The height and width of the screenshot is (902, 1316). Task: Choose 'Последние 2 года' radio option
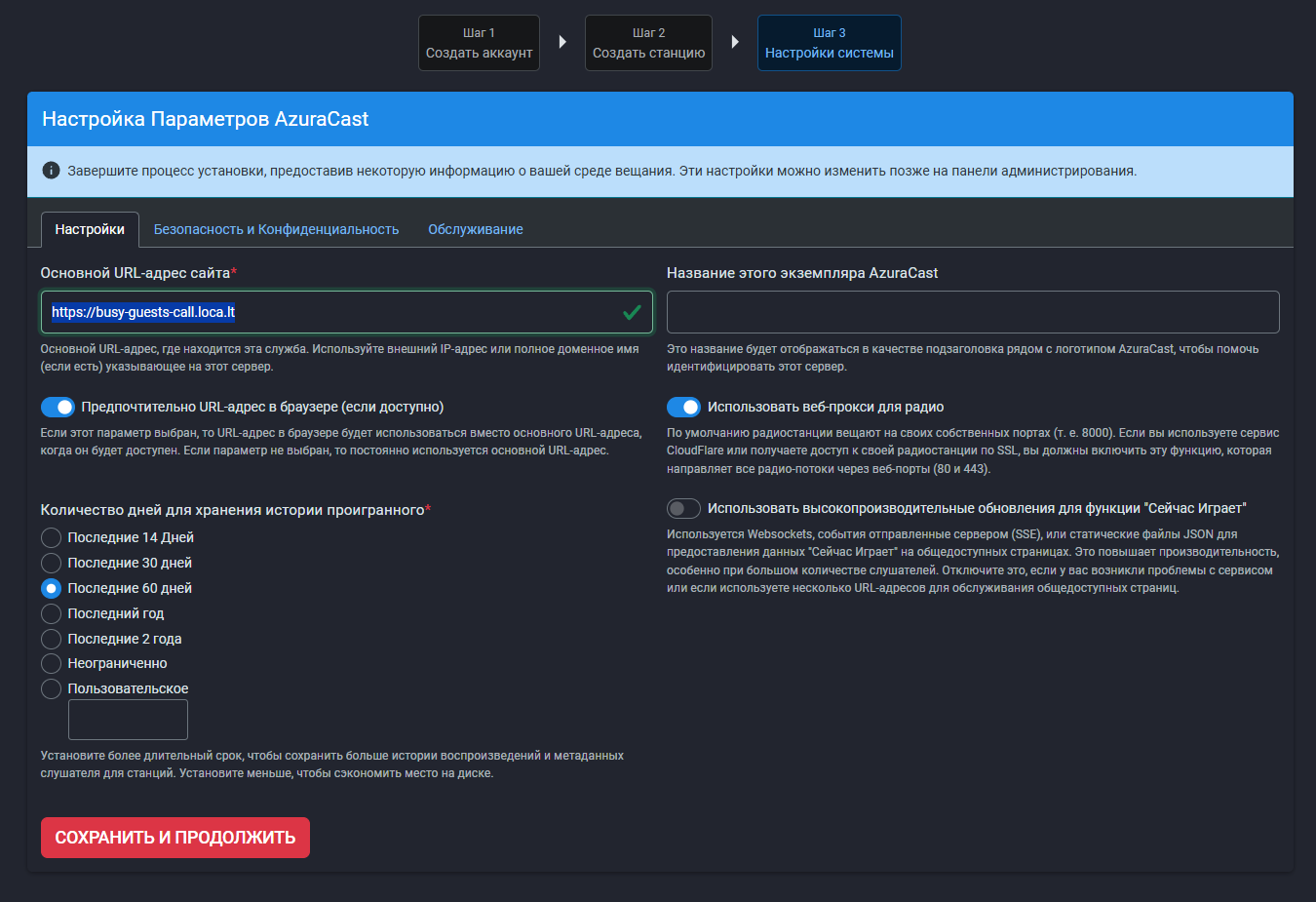[52, 639]
